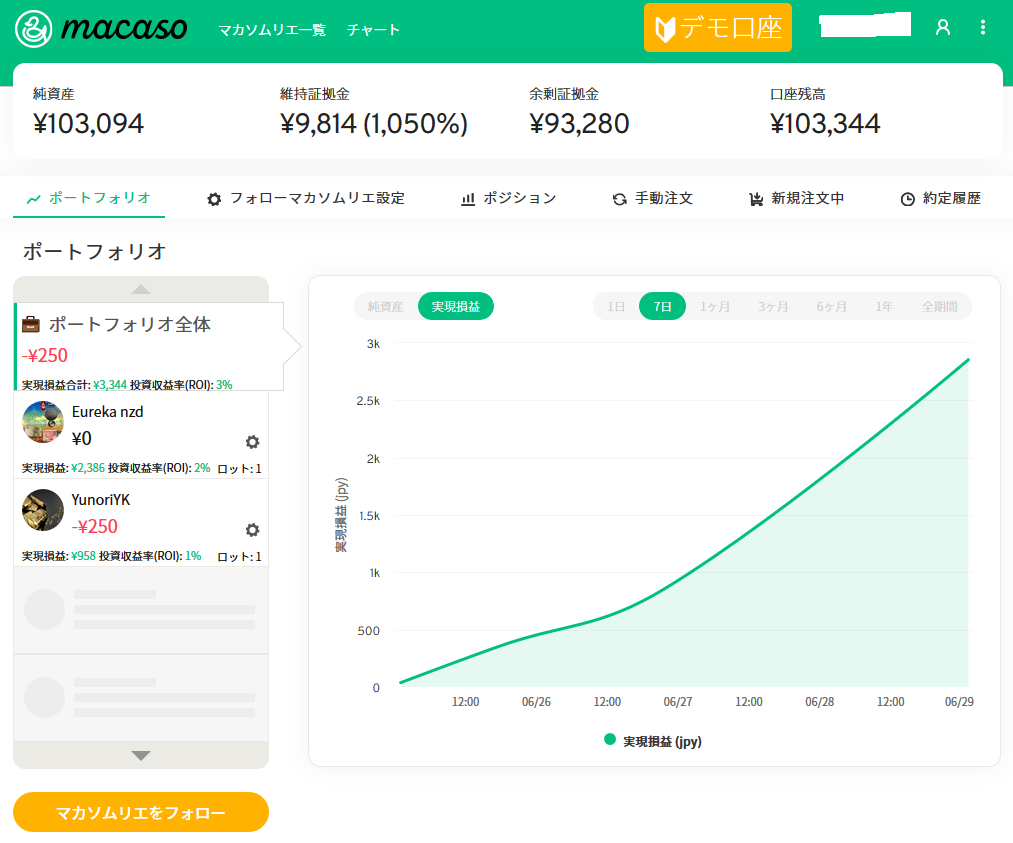Set chart period to 1ヶ月
Image resolution: width=1013 pixels, height=843 pixels.
[x=715, y=307]
